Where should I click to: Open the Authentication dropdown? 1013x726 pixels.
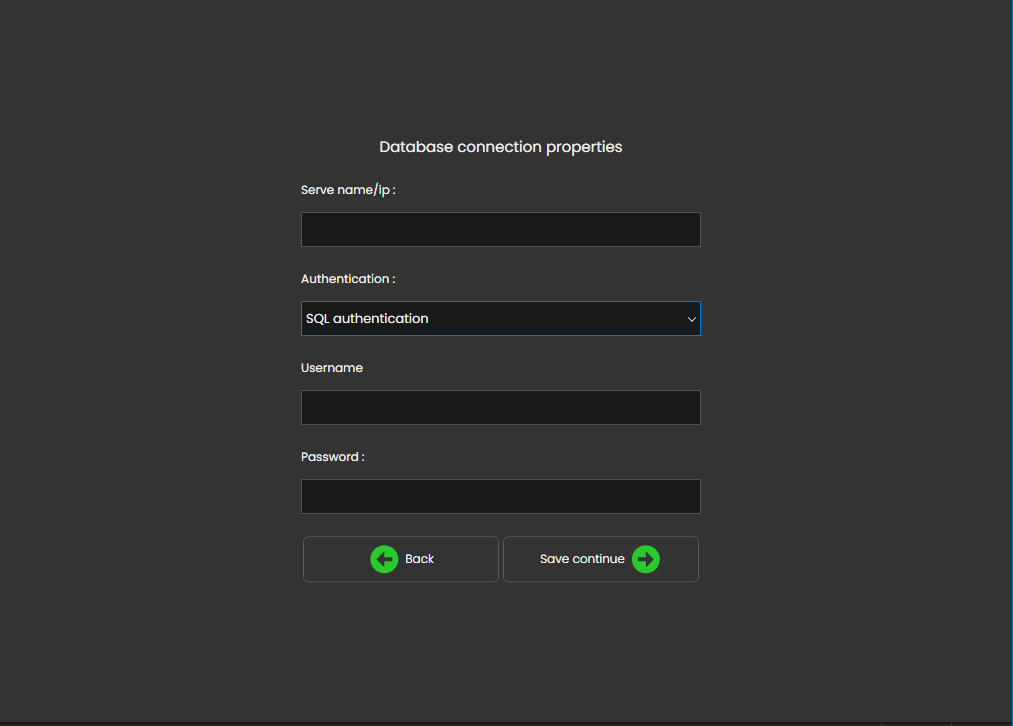coord(500,319)
